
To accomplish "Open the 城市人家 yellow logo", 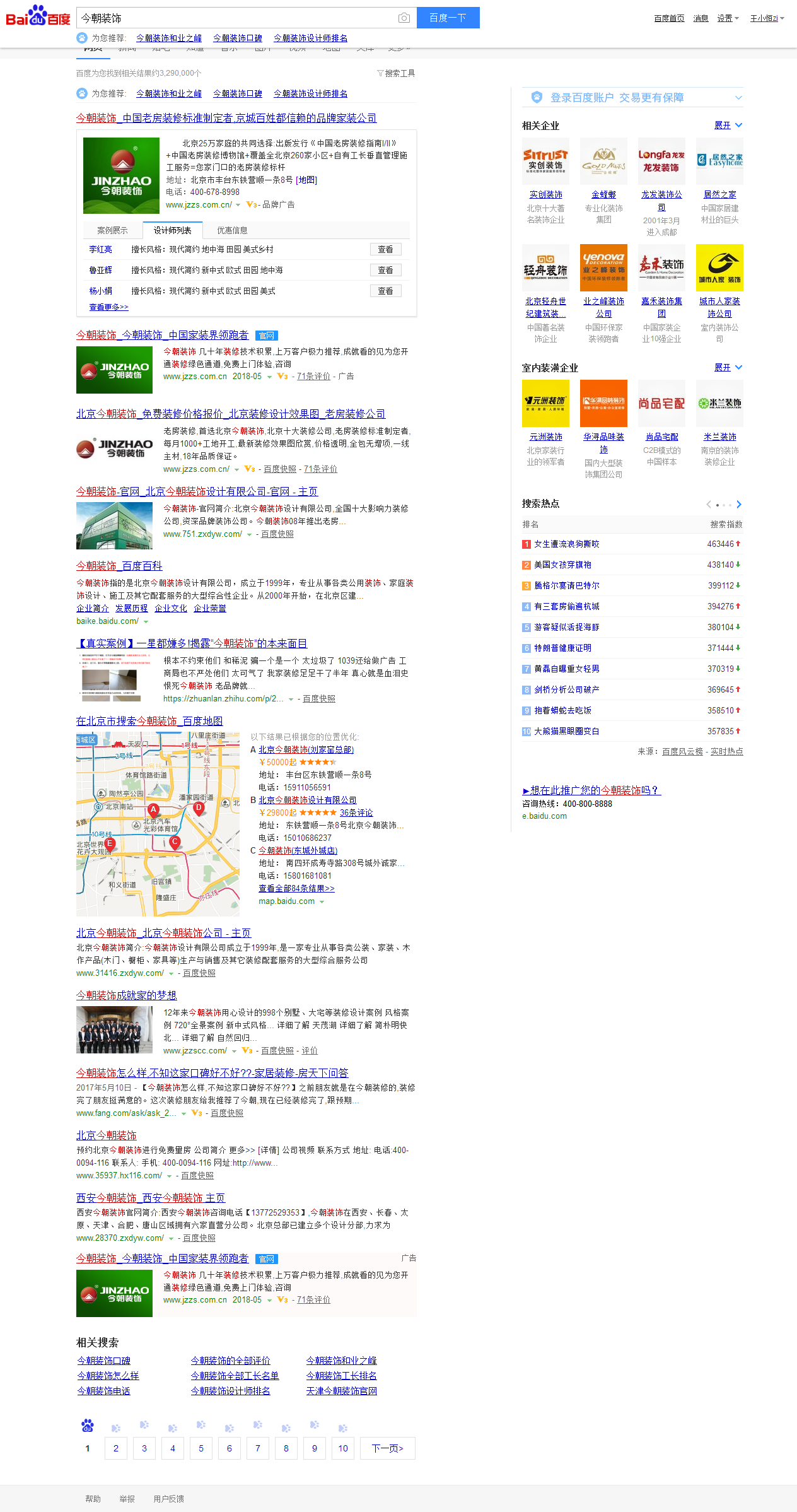I will point(719,267).
